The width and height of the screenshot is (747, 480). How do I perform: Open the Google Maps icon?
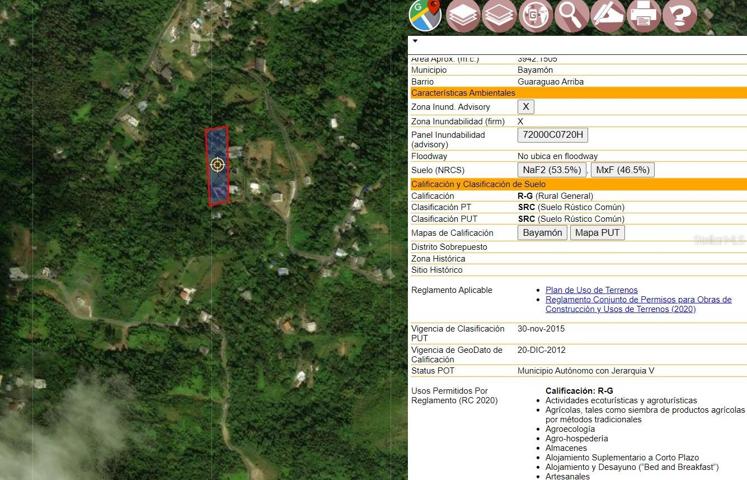(425, 15)
